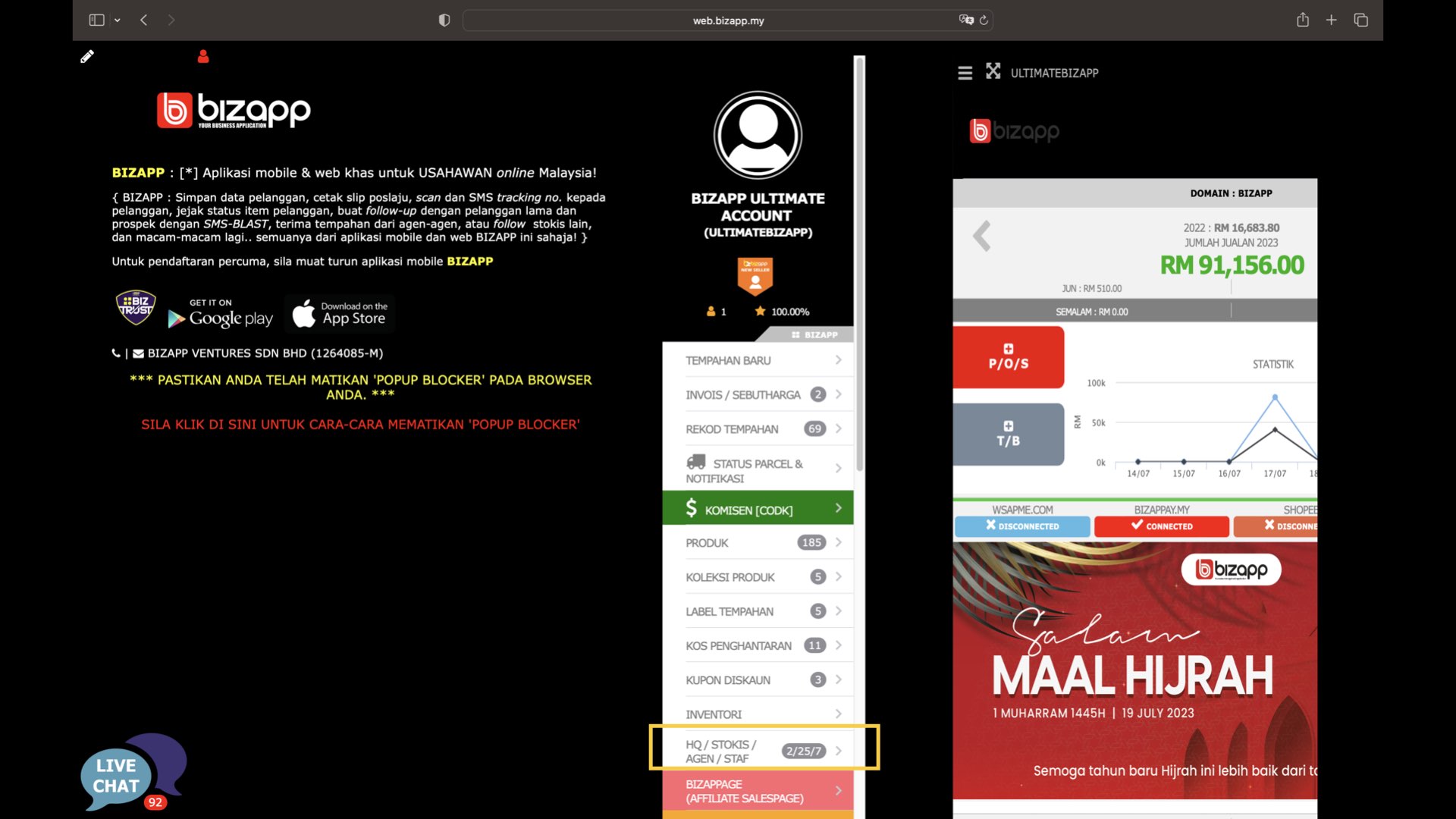
Task: Click DOMAIN : BIZAPP header text
Action: coord(1231,193)
